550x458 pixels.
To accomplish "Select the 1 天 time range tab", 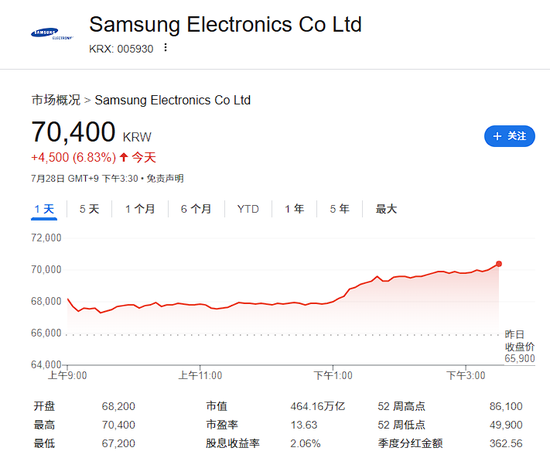I will point(44,209).
